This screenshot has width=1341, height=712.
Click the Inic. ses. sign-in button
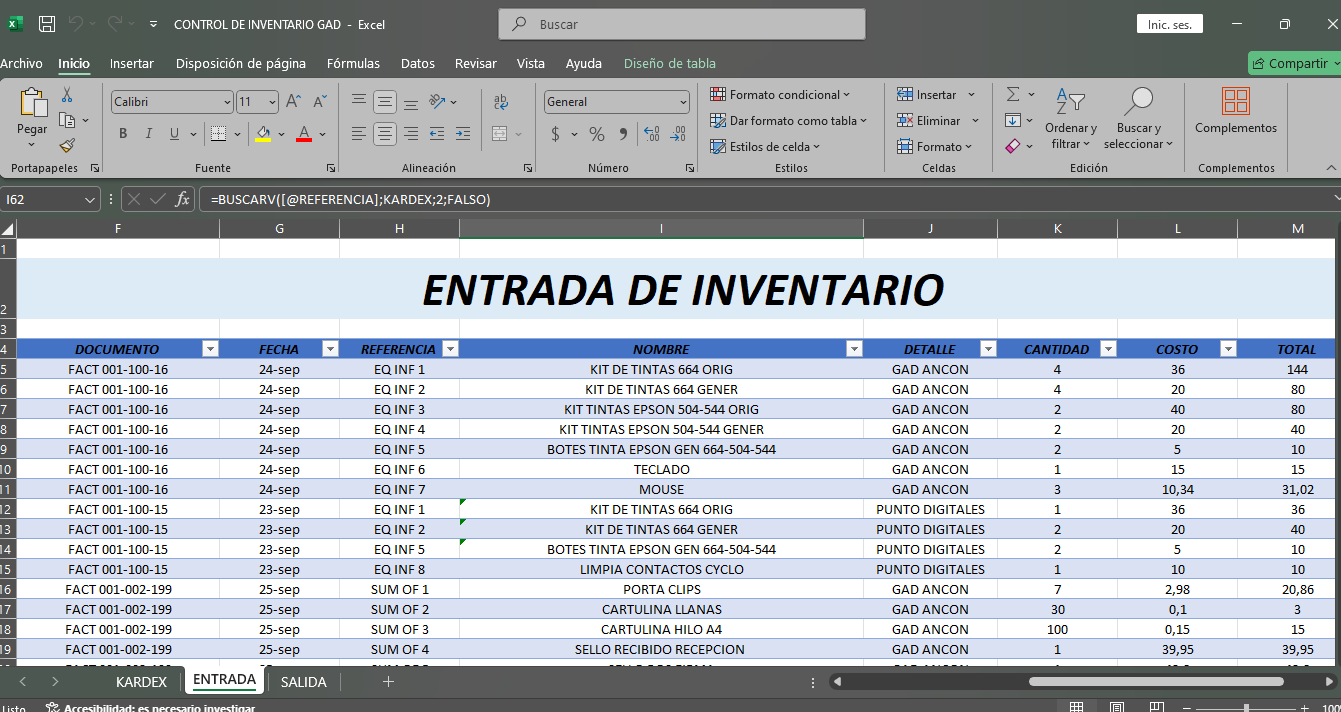(x=1169, y=24)
